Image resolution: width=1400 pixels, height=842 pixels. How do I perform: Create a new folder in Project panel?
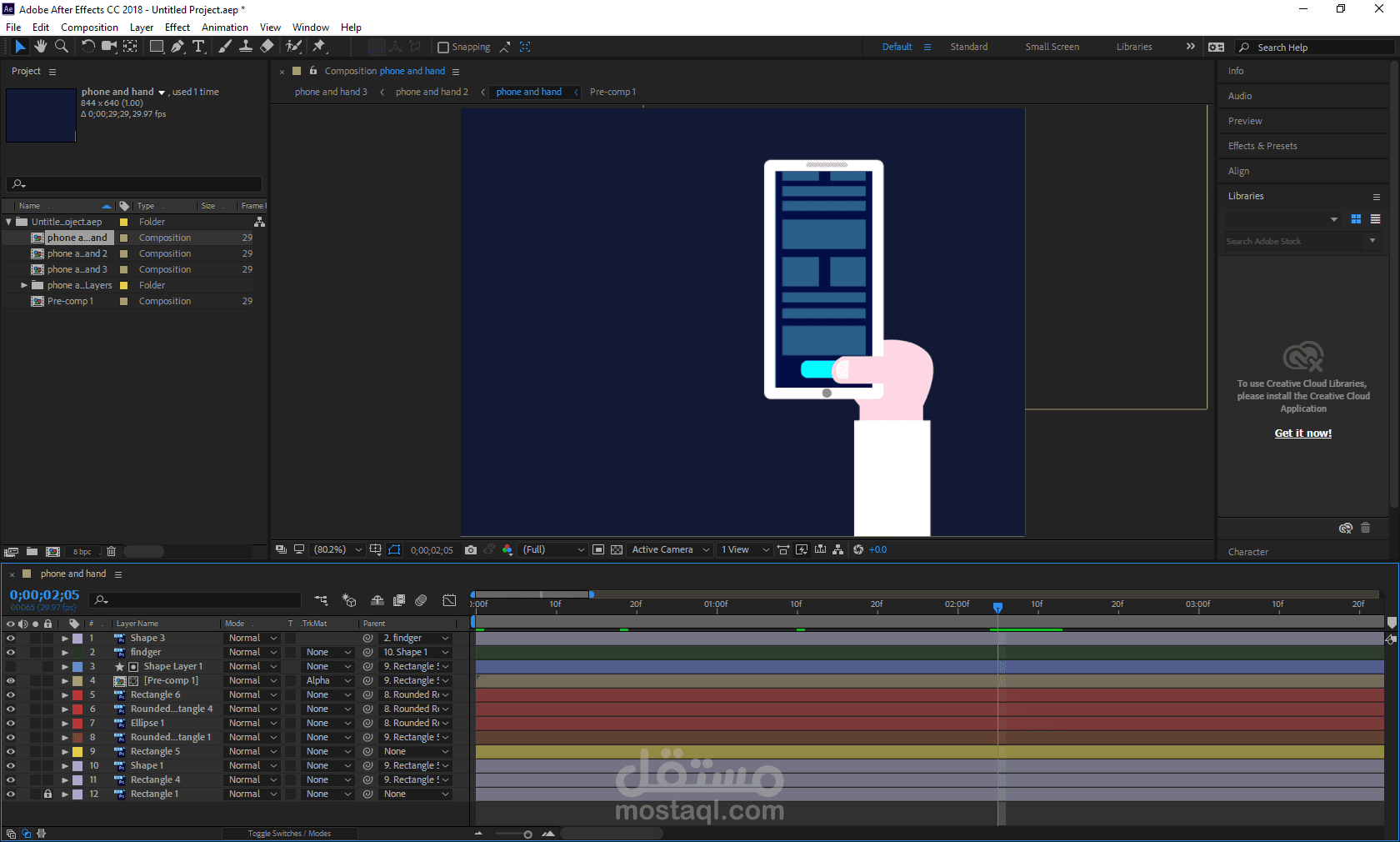pos(32,552)
